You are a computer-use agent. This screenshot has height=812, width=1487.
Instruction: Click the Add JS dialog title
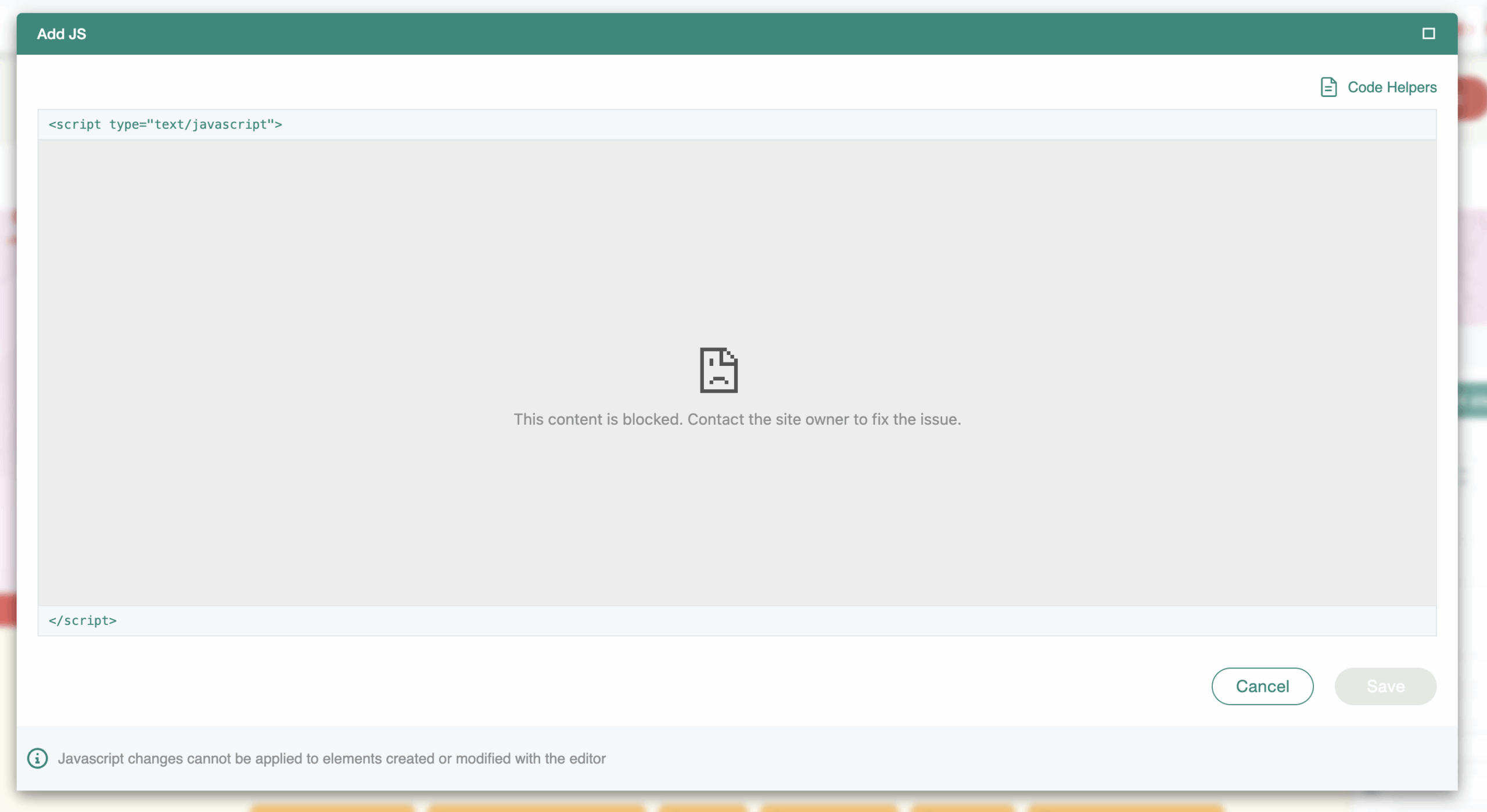click(x=62, y=34)
